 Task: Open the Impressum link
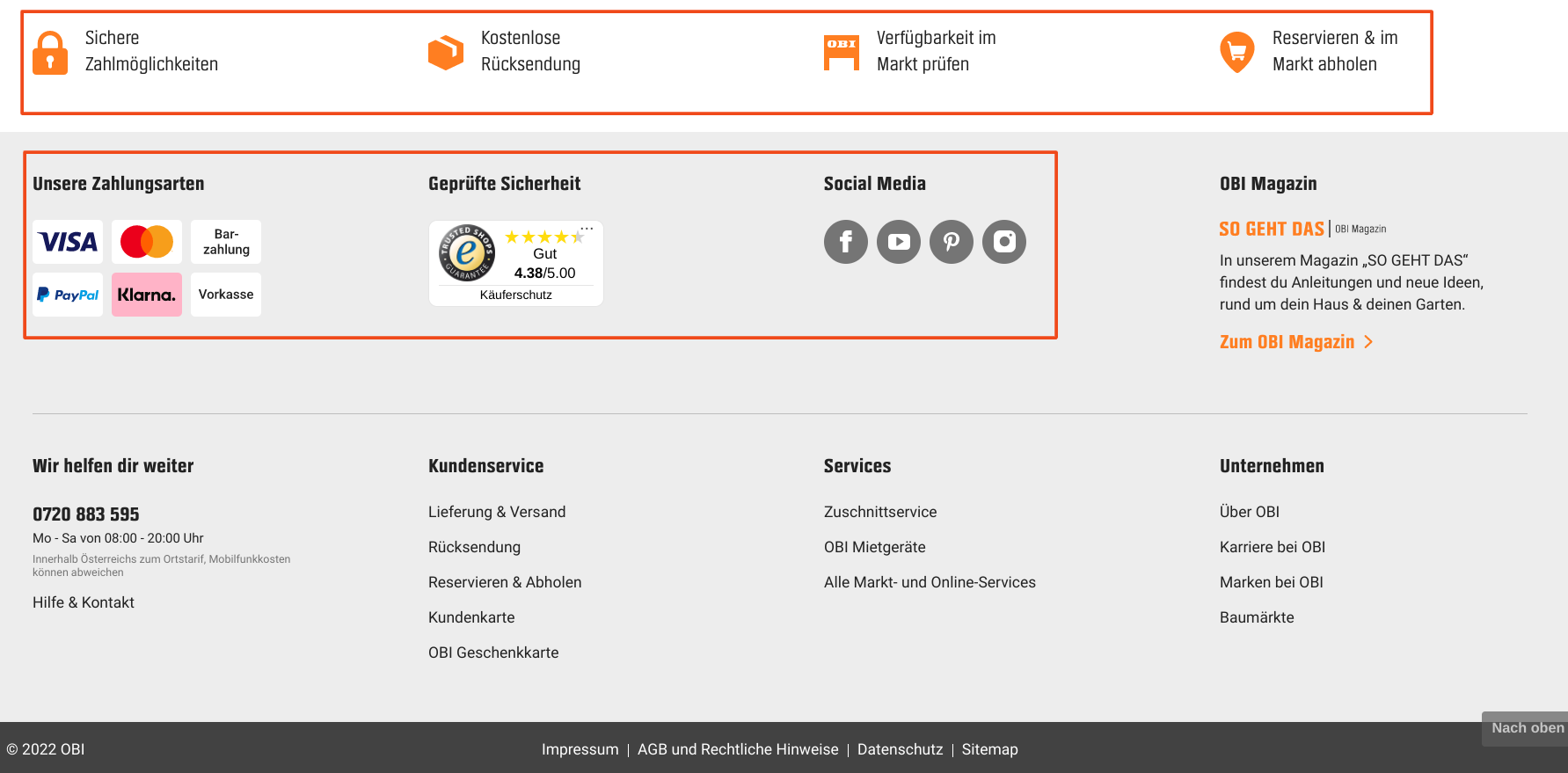click(580, 749)
